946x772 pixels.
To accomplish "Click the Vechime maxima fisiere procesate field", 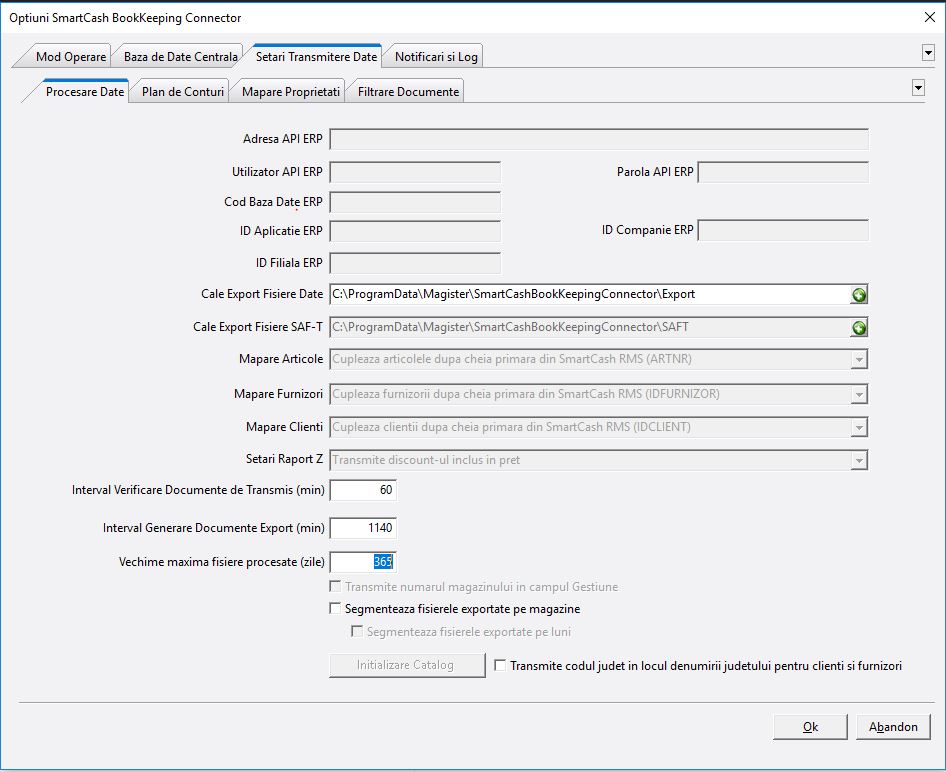I will click(x=363, y=562).
